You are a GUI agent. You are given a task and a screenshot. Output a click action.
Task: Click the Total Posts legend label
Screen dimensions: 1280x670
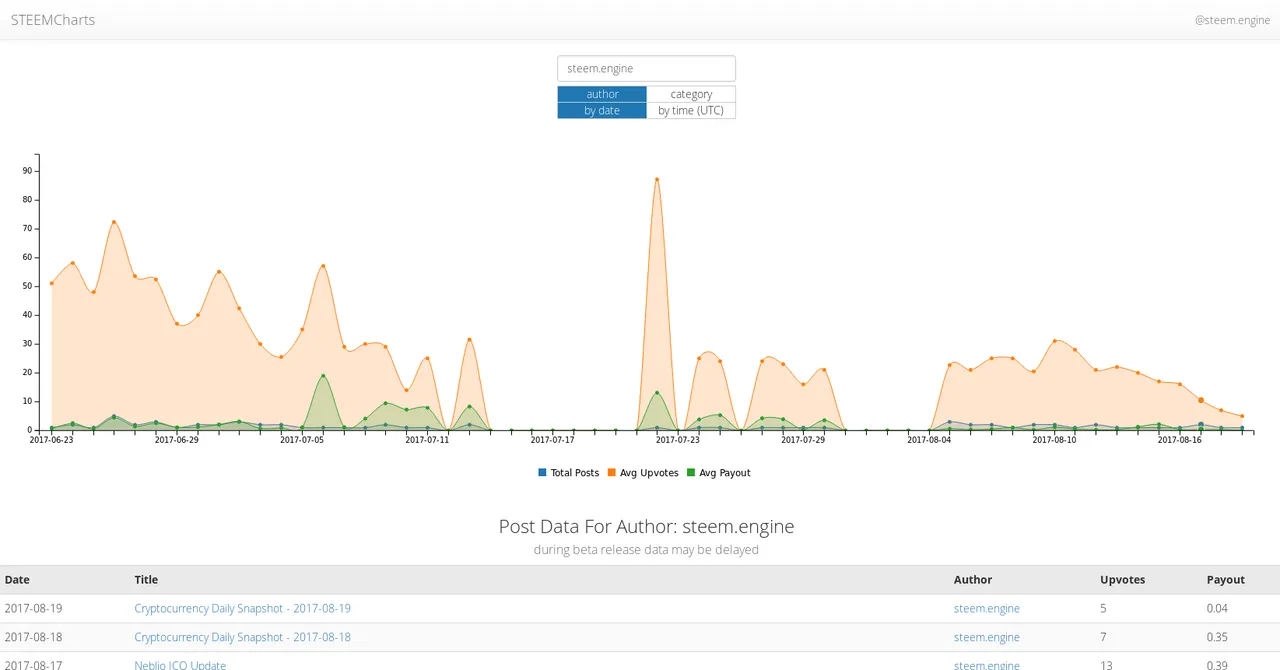pyautogui.click(x=575, y=473)
